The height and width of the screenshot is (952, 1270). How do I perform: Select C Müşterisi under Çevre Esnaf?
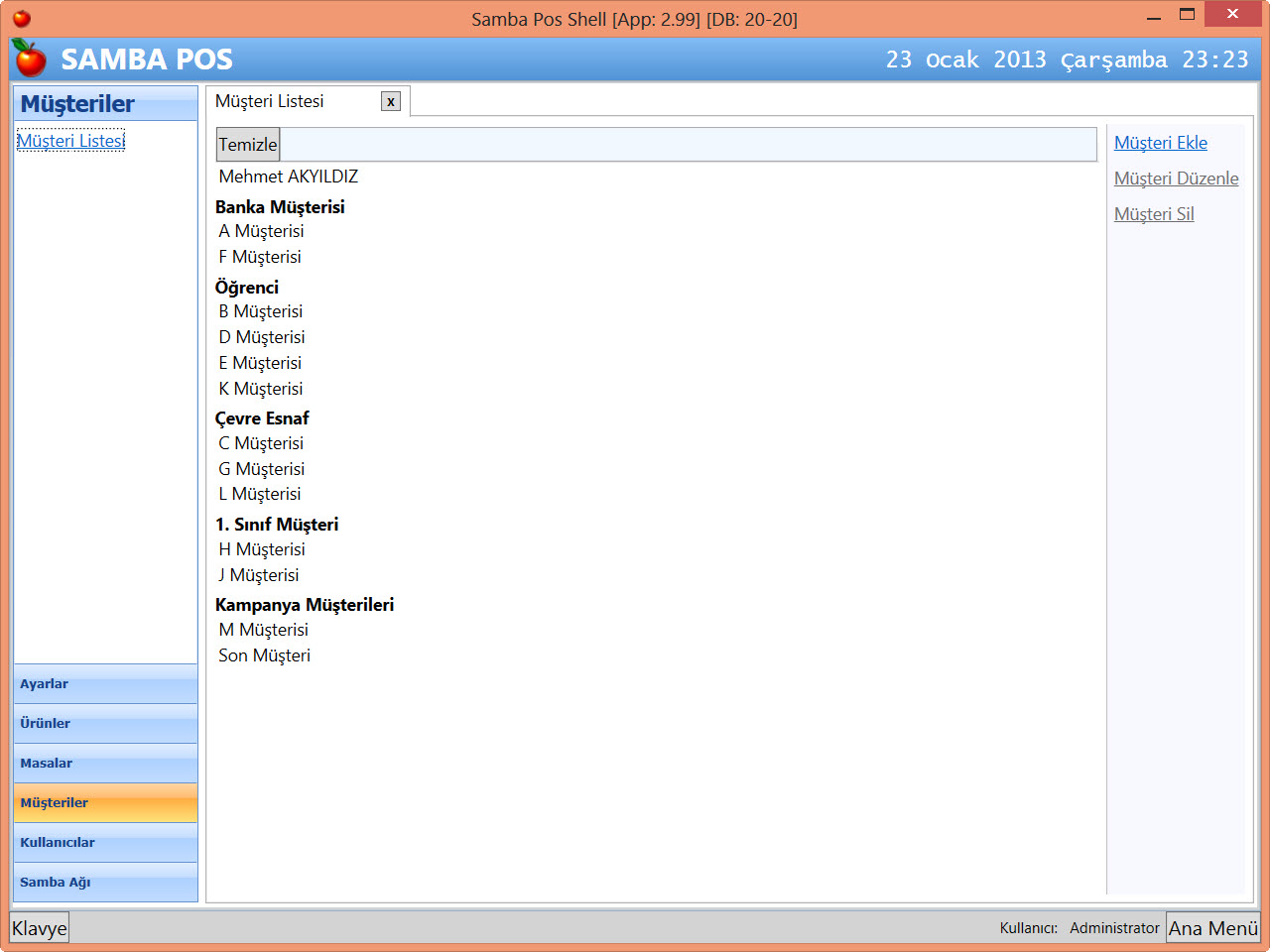click(261, 443)
